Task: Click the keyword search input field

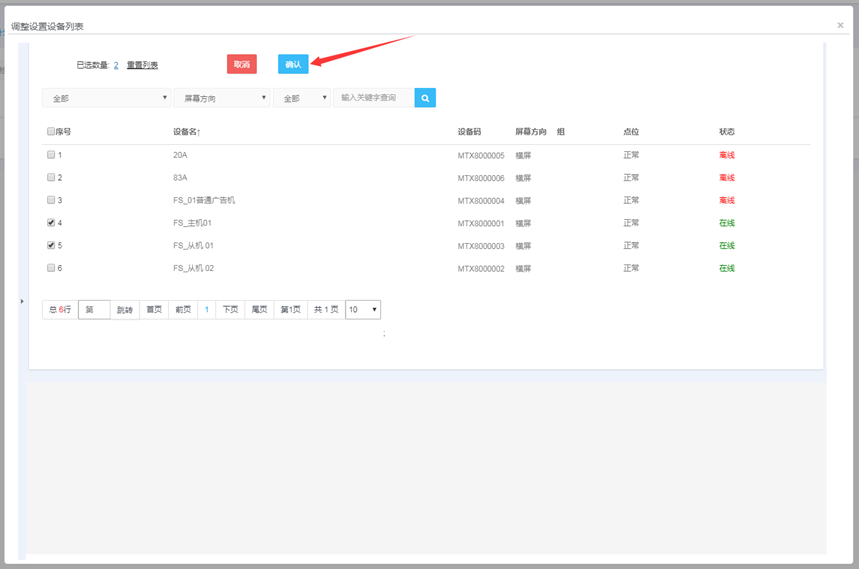Action: coord(372,98)
